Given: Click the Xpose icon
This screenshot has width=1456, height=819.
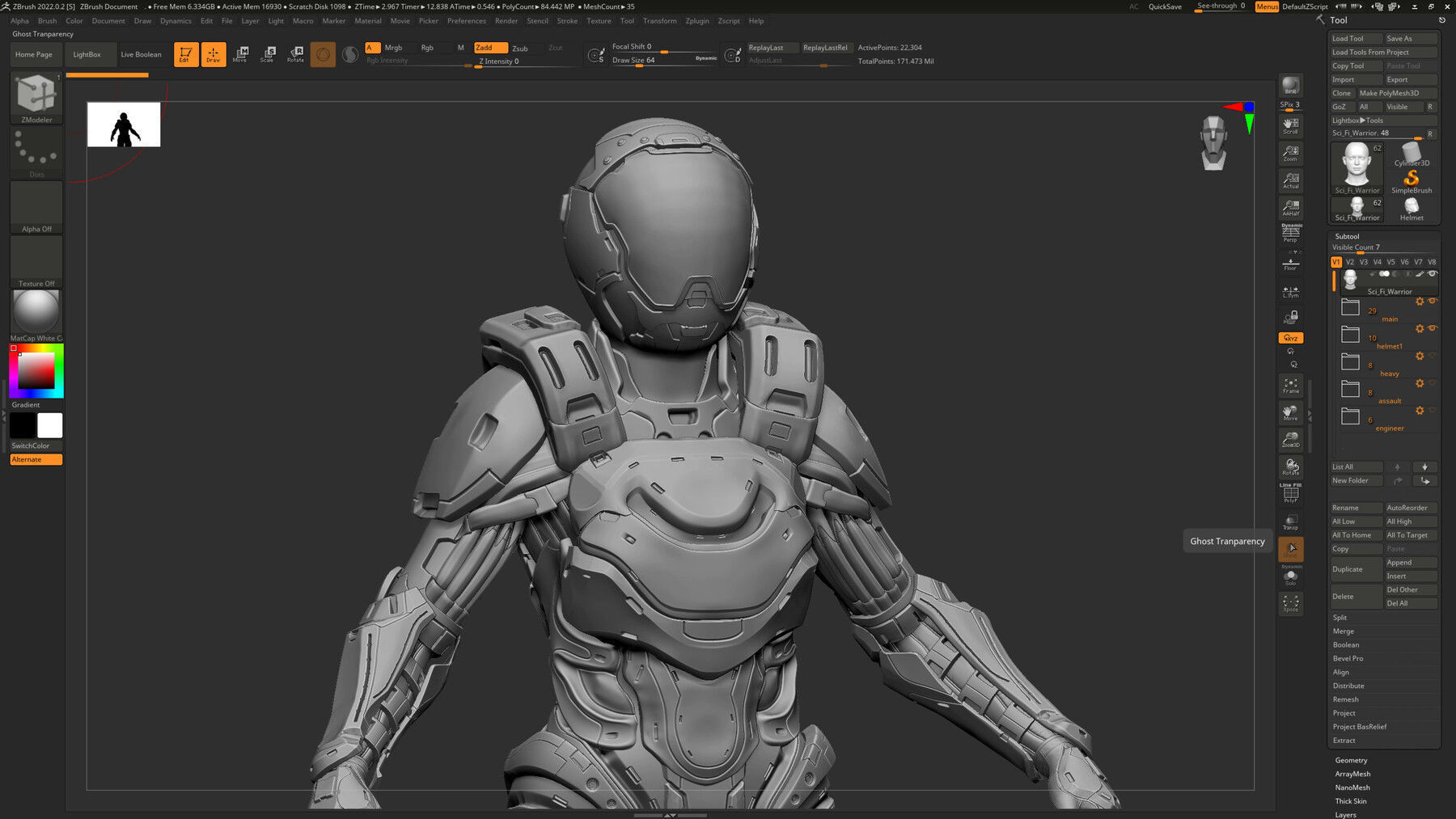Looking at the screenshot, I should 1291,603.
